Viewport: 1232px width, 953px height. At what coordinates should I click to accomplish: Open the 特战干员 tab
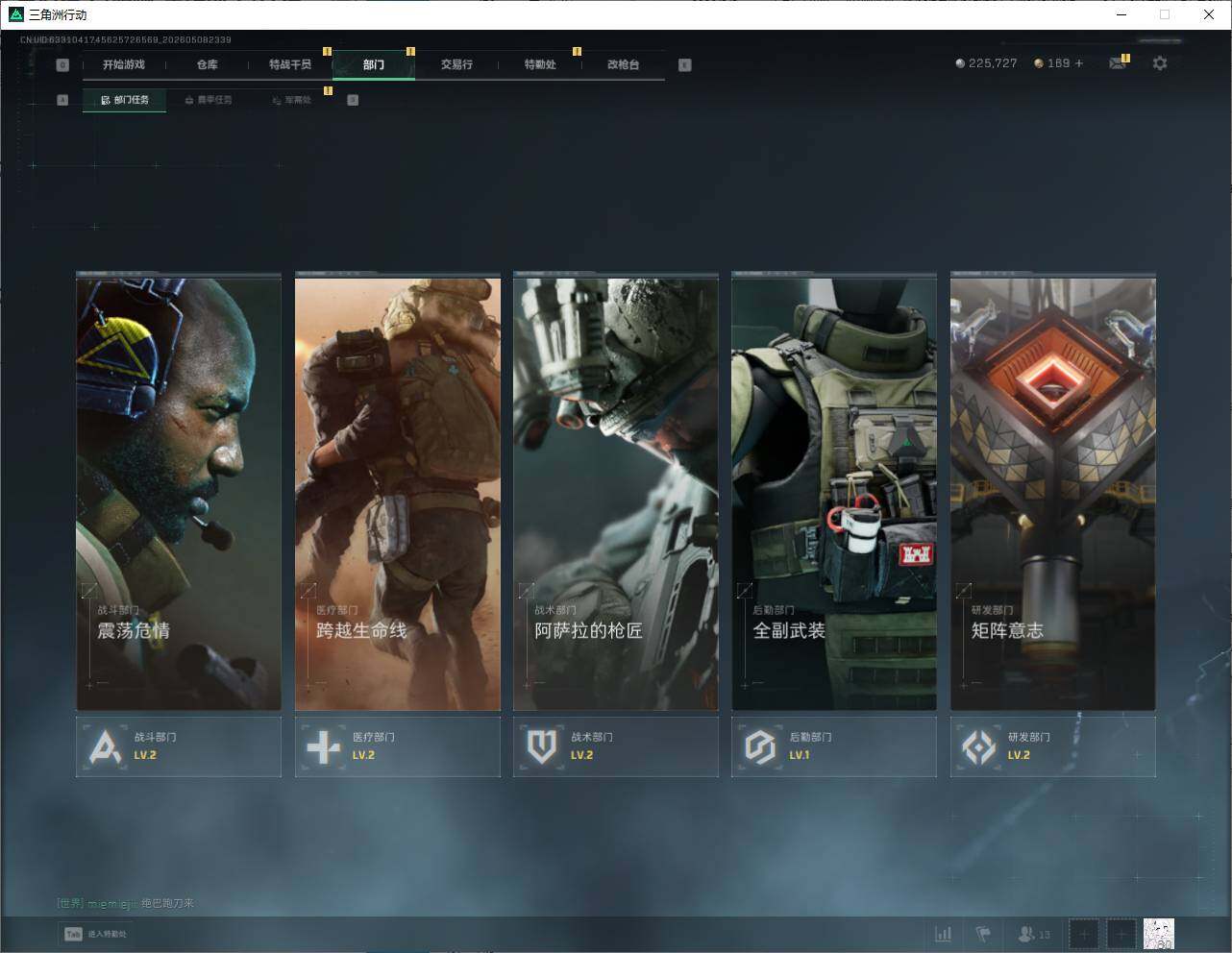pyautogui.click(x=290, y=64)
